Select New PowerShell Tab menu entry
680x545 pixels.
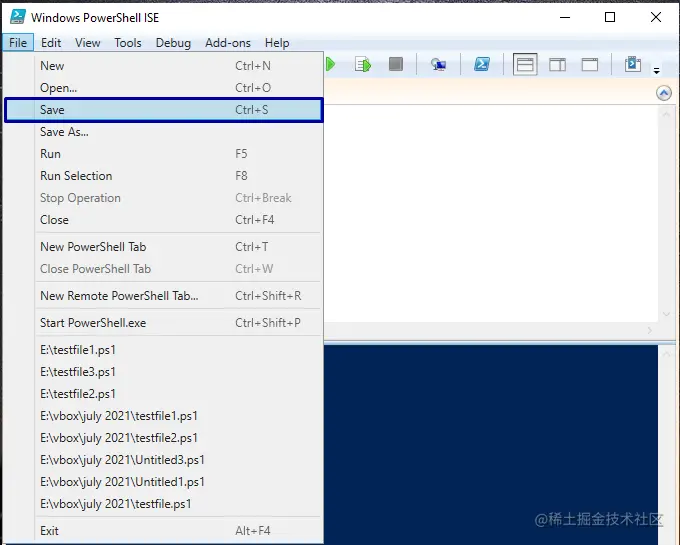tap(163, 247)
